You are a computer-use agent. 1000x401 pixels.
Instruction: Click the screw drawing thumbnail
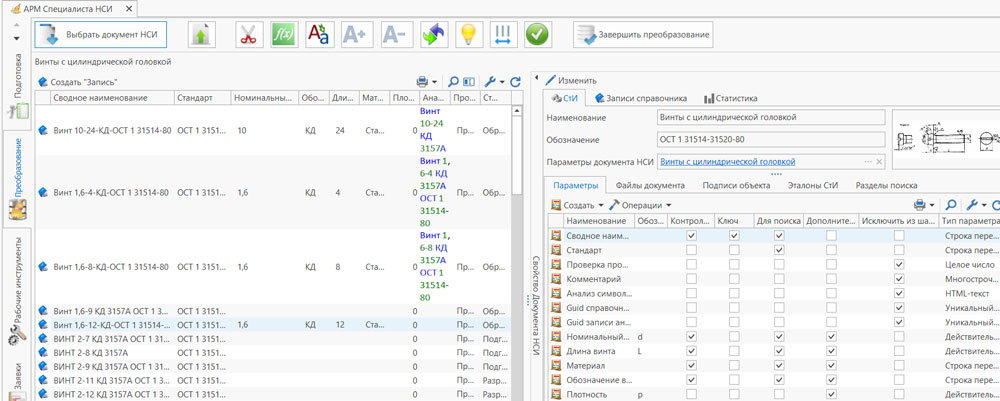tap(945, 140)
